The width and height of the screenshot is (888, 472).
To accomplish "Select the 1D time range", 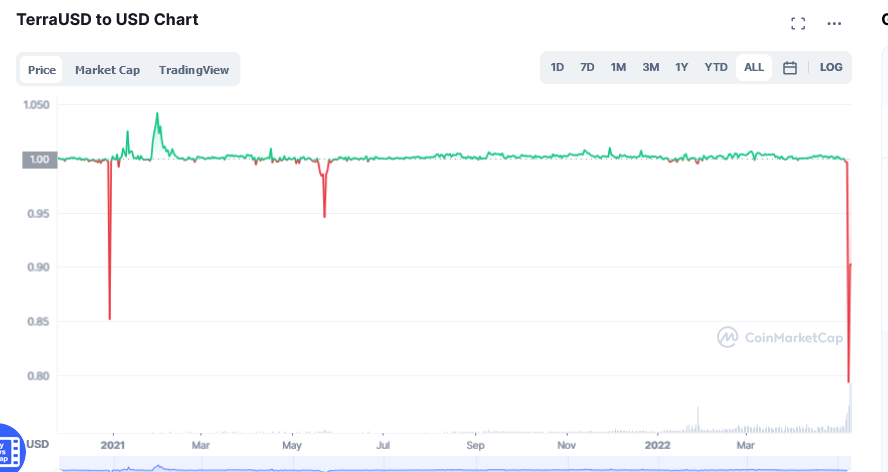I will point(557,67).
